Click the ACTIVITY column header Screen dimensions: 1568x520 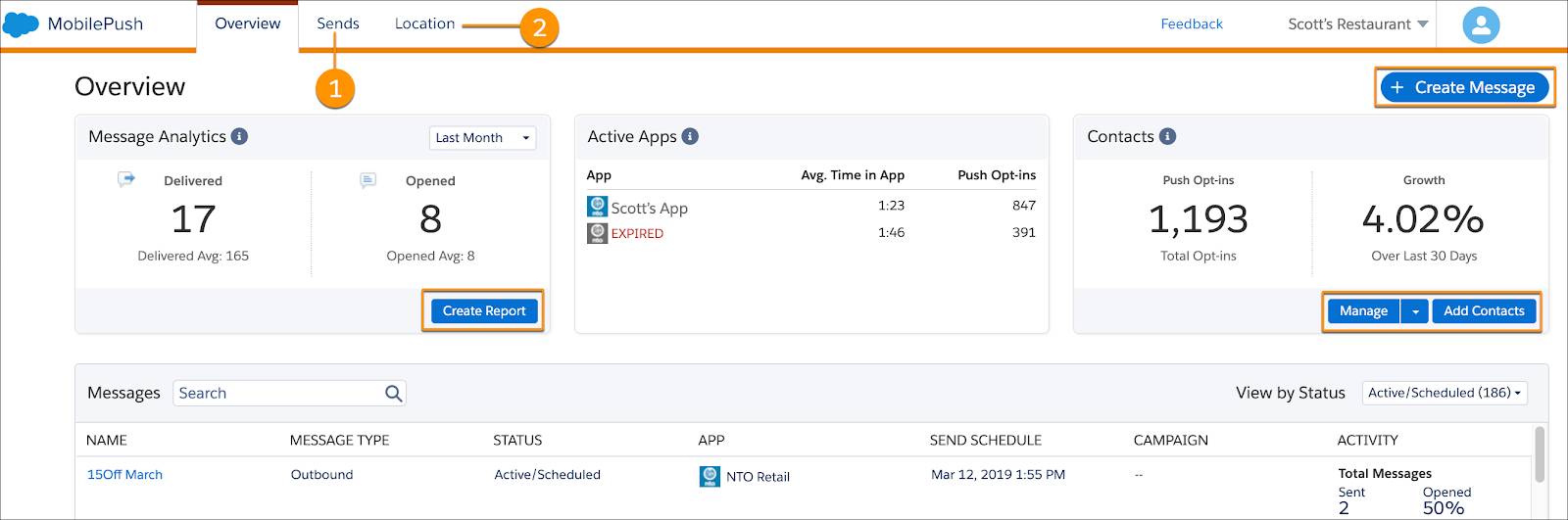[1368, 441]
